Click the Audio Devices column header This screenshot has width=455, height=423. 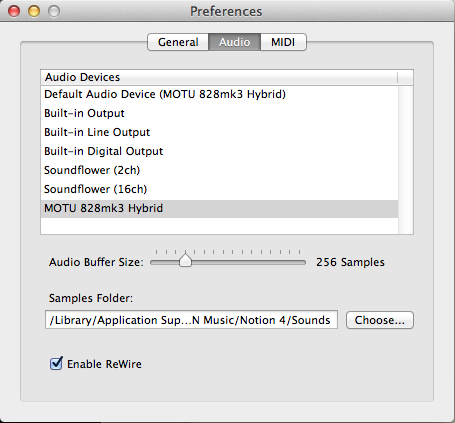tap(219, 77)
